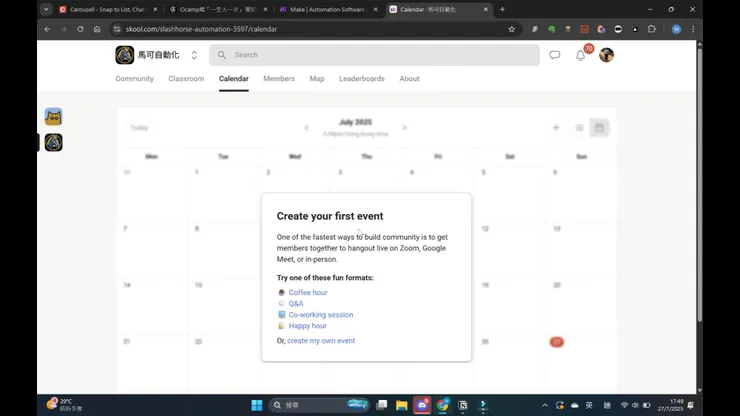Focus the Search field
The height and width of the screenshot is (416, 740).
[374, 55]
